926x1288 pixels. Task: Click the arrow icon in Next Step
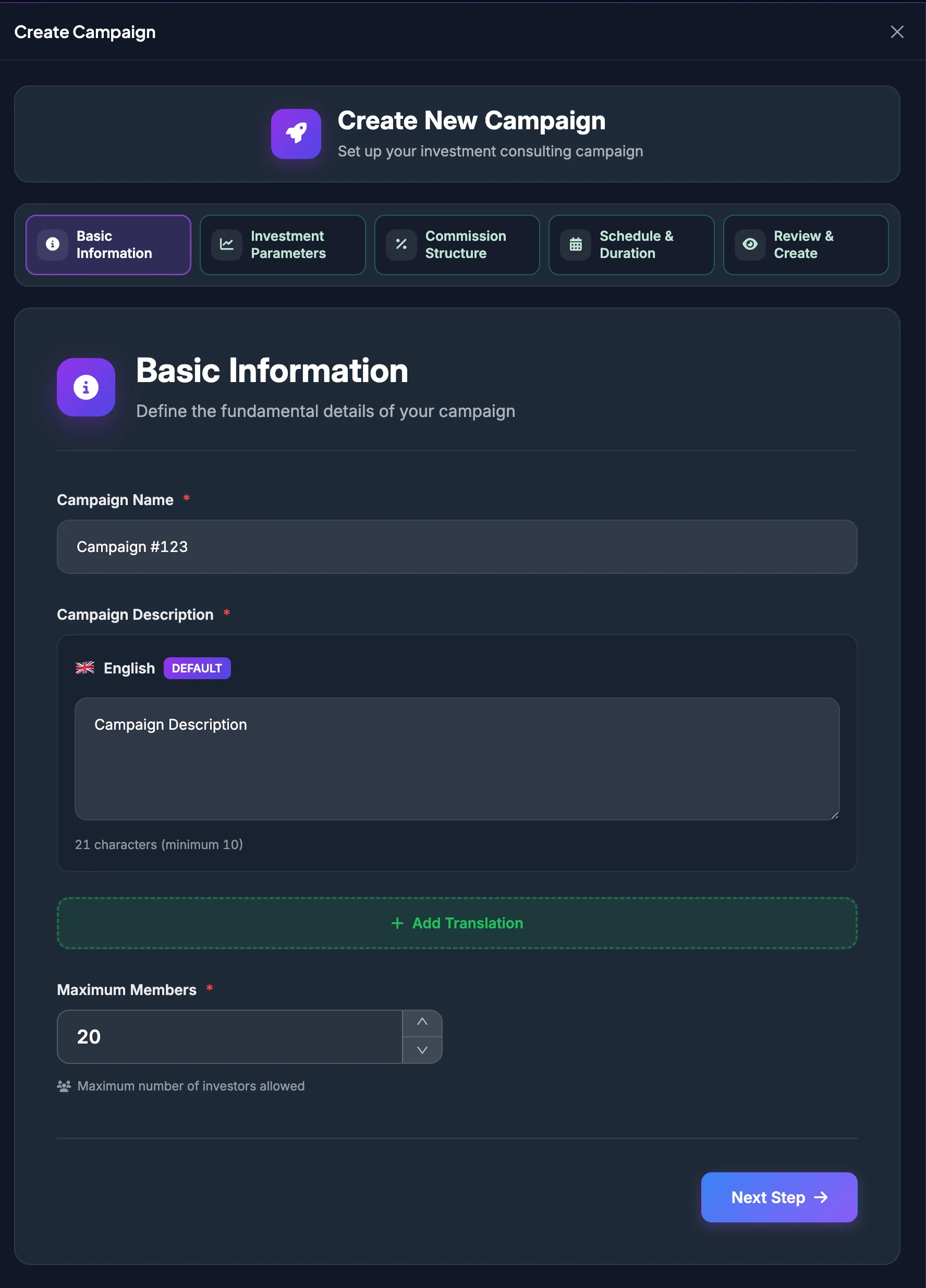click(x=820, y=1197)
